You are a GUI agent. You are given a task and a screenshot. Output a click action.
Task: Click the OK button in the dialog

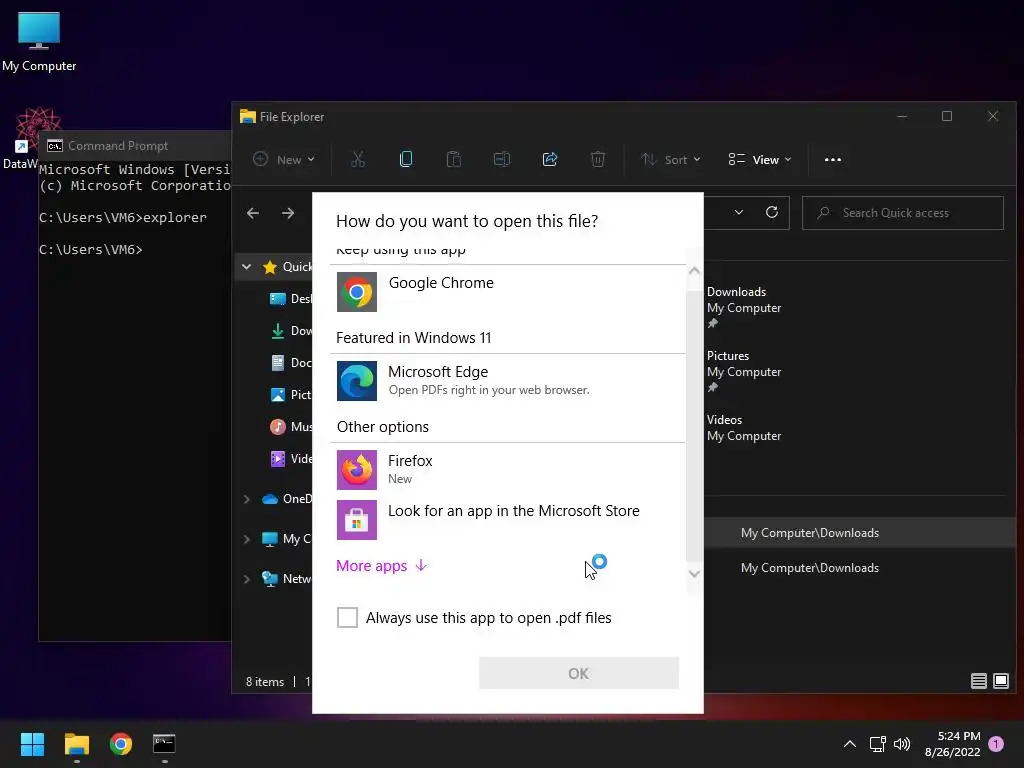point(579,673)
